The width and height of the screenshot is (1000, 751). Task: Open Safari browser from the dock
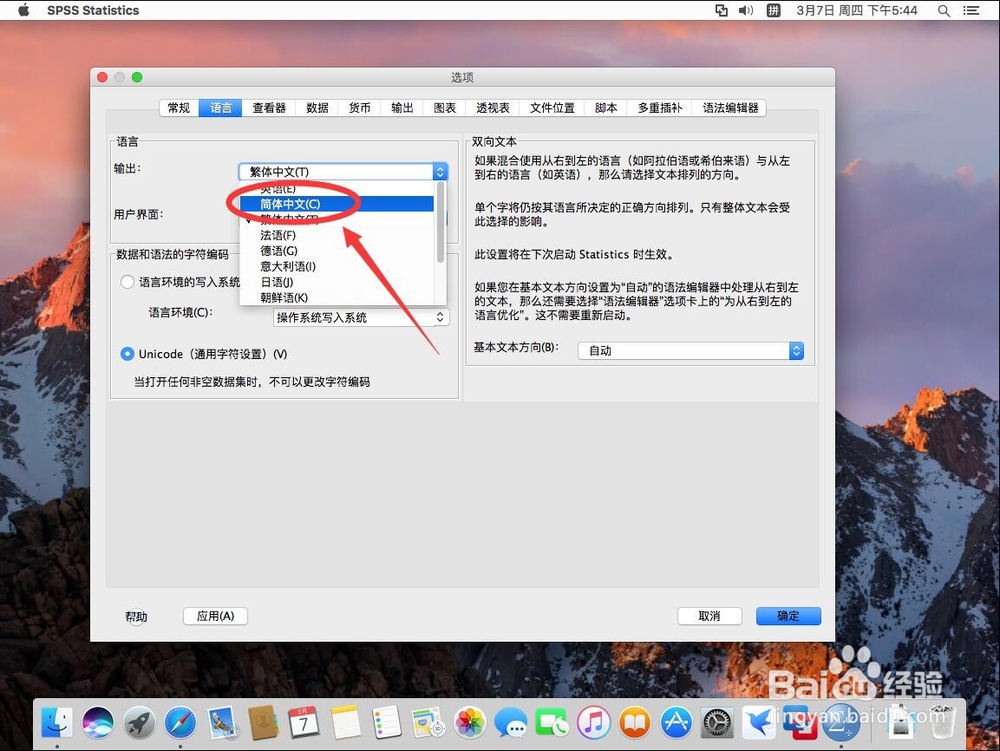pos(180,722)
